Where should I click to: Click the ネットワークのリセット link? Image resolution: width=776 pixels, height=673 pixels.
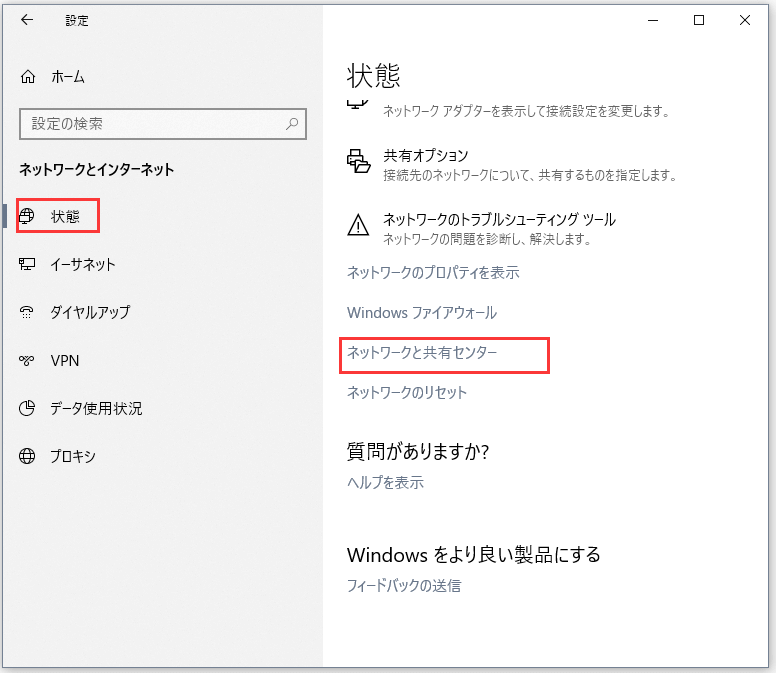coord(407,393)
